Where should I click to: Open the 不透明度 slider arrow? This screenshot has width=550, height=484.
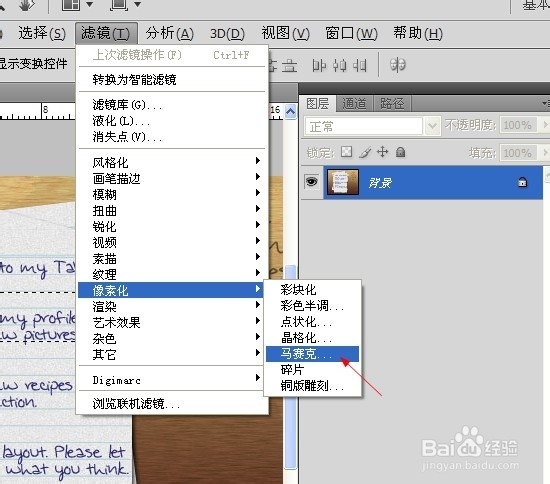(545, 125)
